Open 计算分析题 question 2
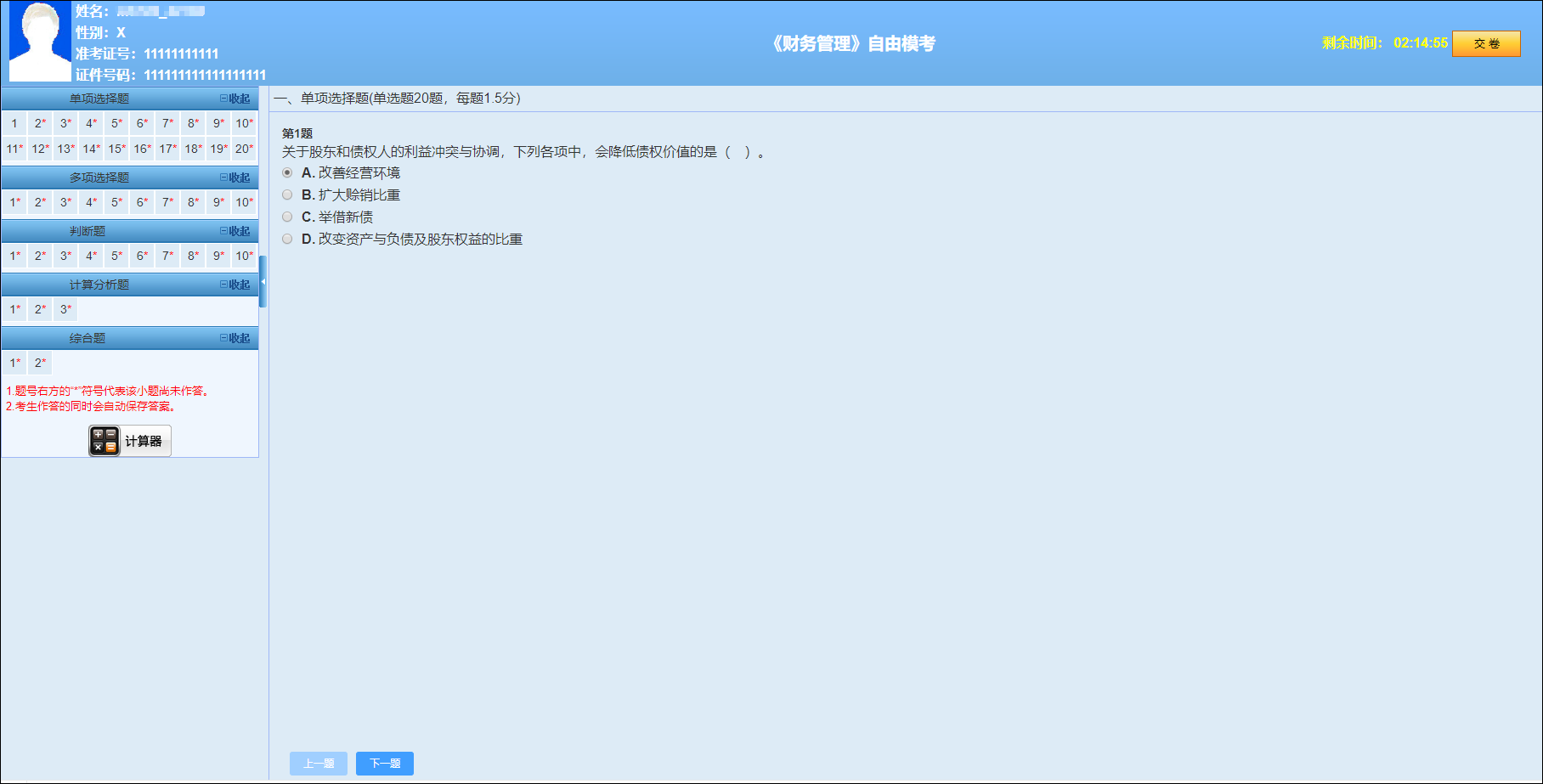 [x=39, y=308]
